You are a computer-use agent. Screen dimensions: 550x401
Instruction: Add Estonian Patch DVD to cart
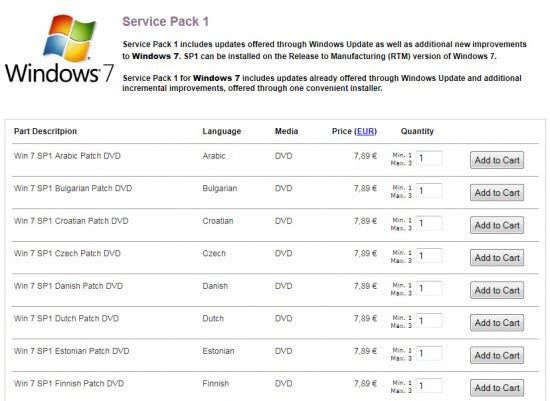(x=497, y=355)
